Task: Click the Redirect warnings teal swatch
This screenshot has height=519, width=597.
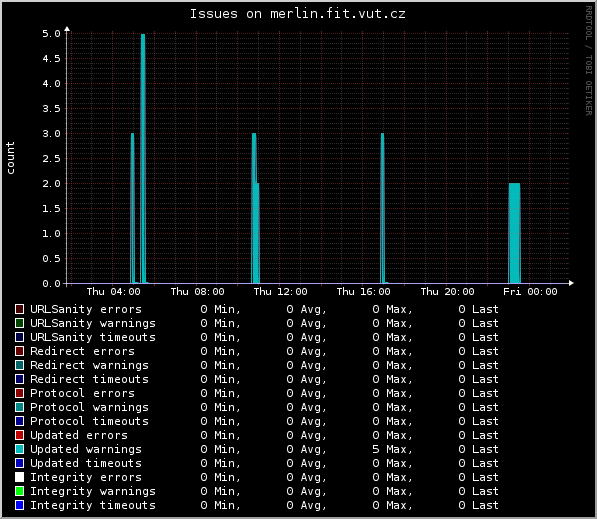Action: coord(19,365)
